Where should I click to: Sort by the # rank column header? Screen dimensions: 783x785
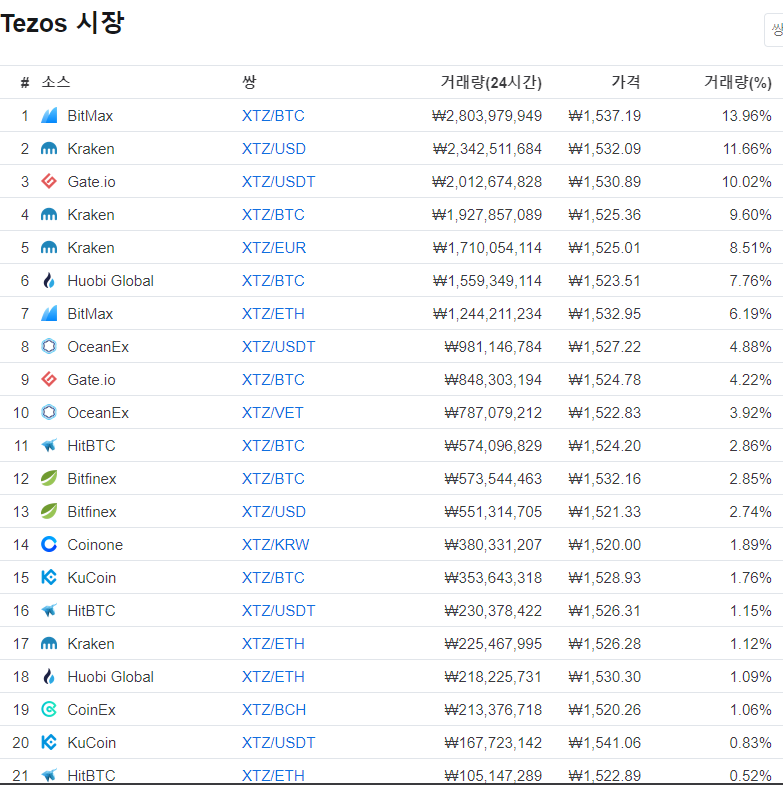[25, 83]
